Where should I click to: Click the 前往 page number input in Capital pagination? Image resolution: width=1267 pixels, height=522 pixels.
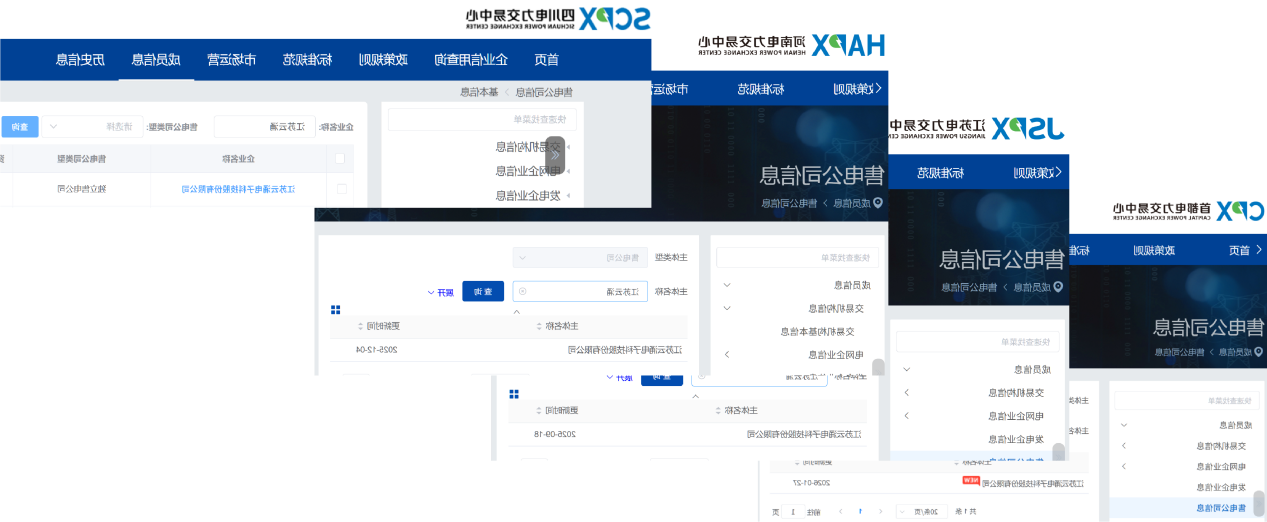point(795,511)
